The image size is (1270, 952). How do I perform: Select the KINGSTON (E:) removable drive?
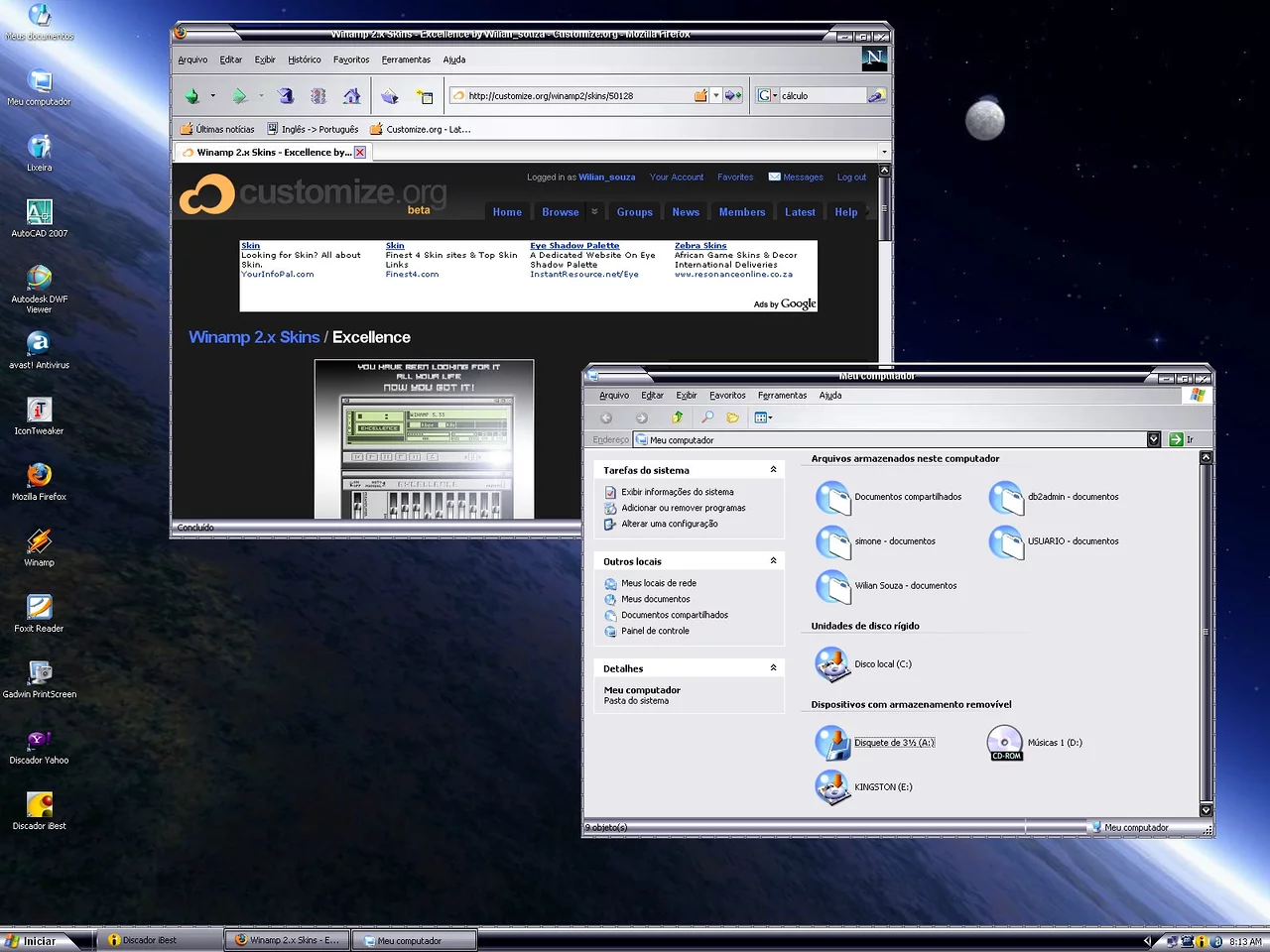tap(832, 787)
